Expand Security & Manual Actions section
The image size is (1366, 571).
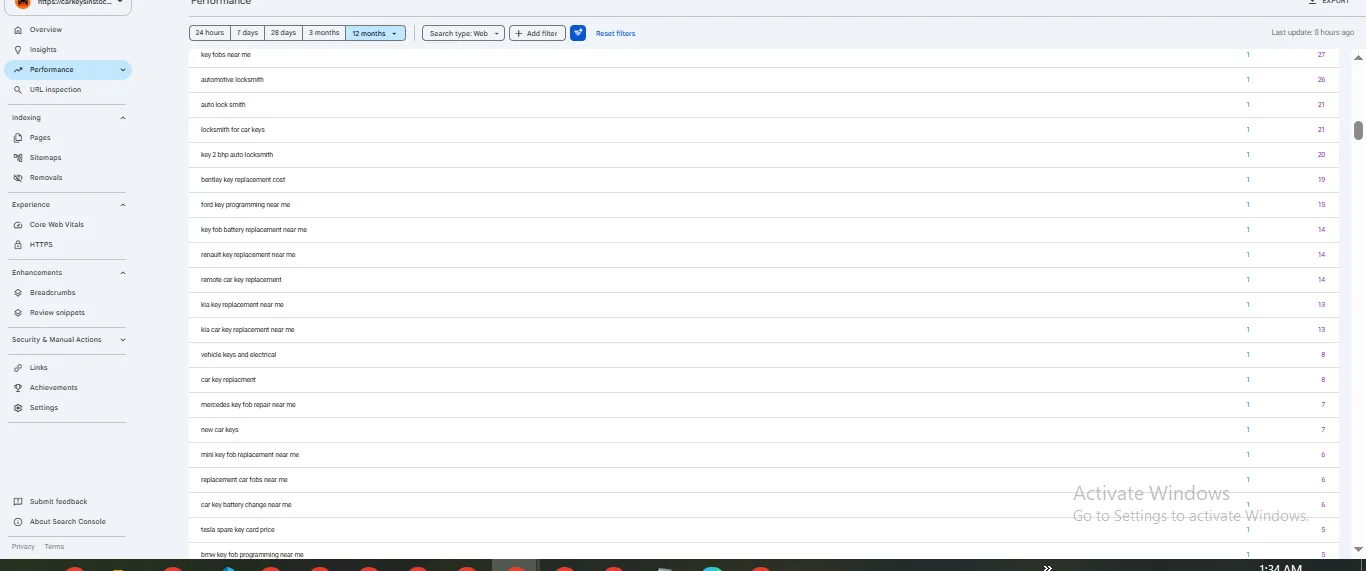click(x=123, y=340)
